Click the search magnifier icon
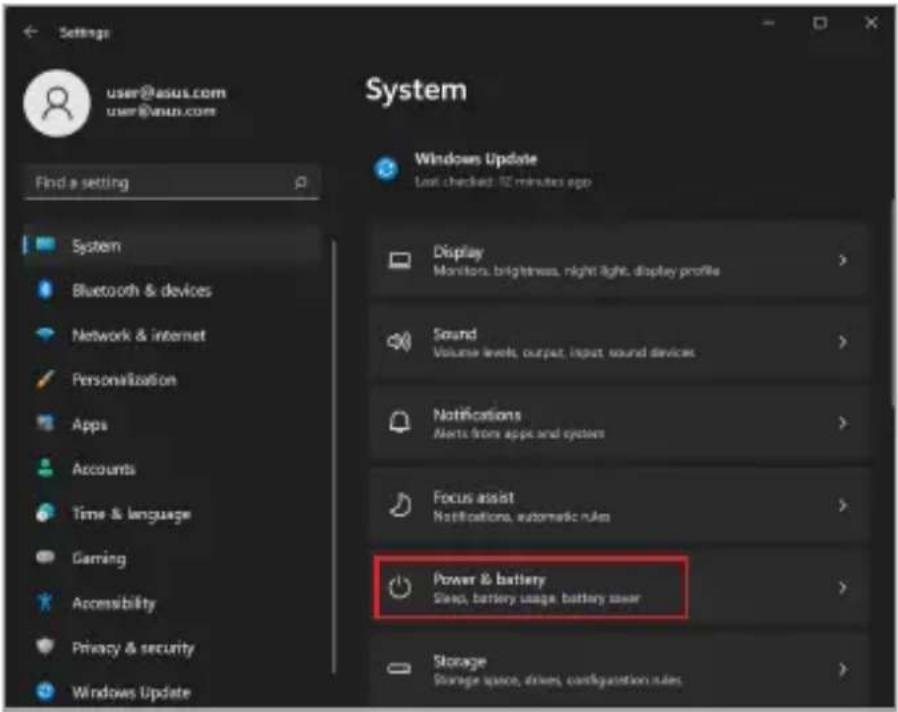Image resolution: width=898 pixels, height=712 pixels. pyautogui.click(x=300, y=183)
